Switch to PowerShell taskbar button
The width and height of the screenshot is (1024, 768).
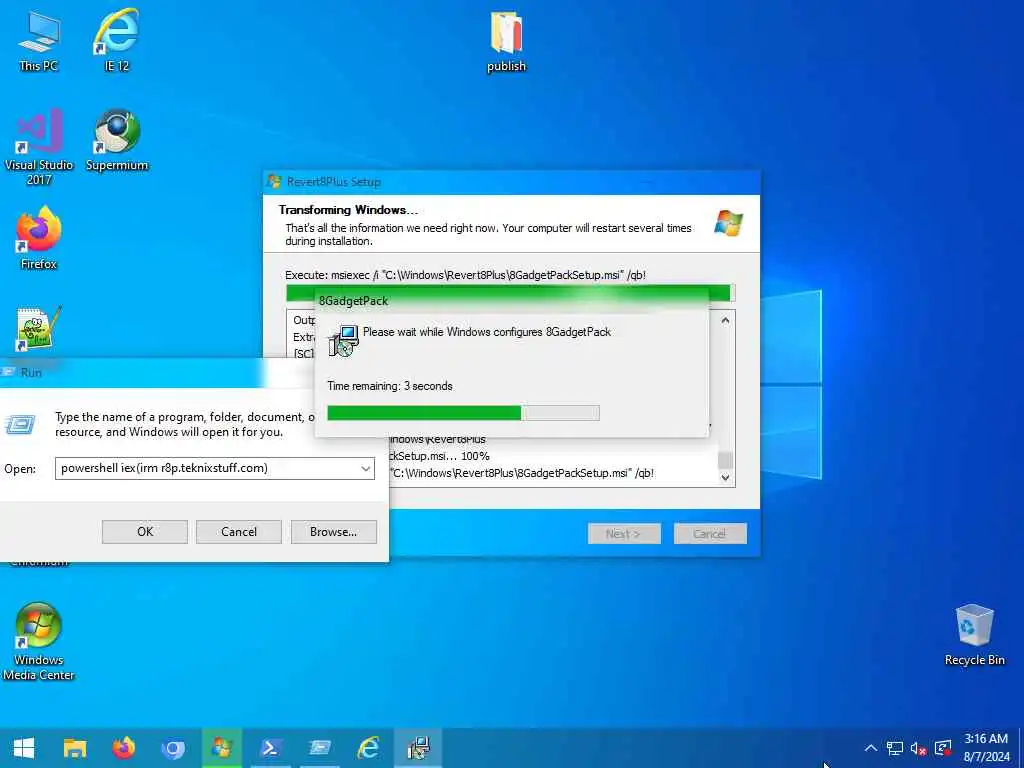coord(270,748)
